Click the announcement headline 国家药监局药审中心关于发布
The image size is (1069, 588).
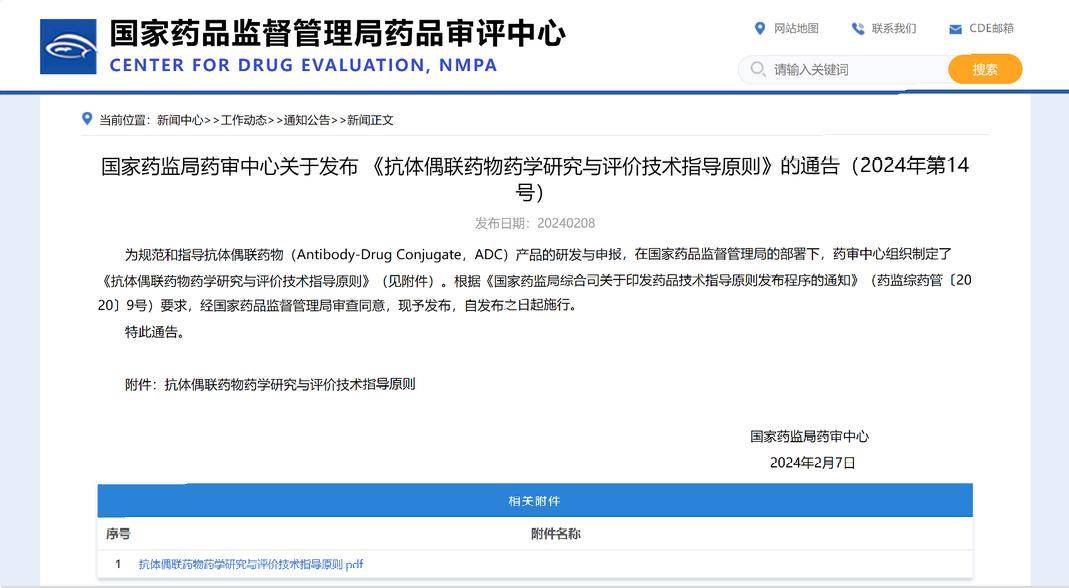(x=535, y=179)
